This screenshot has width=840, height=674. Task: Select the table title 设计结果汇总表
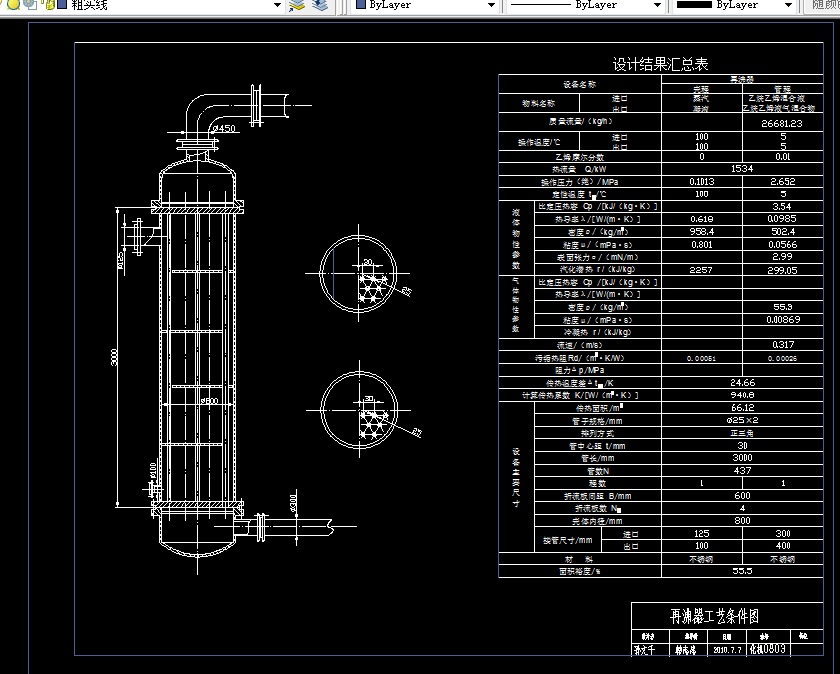click(661, 64)
